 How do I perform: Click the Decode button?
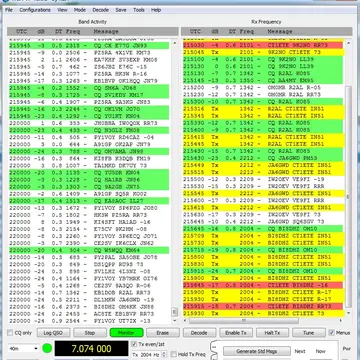click(199, 333)
